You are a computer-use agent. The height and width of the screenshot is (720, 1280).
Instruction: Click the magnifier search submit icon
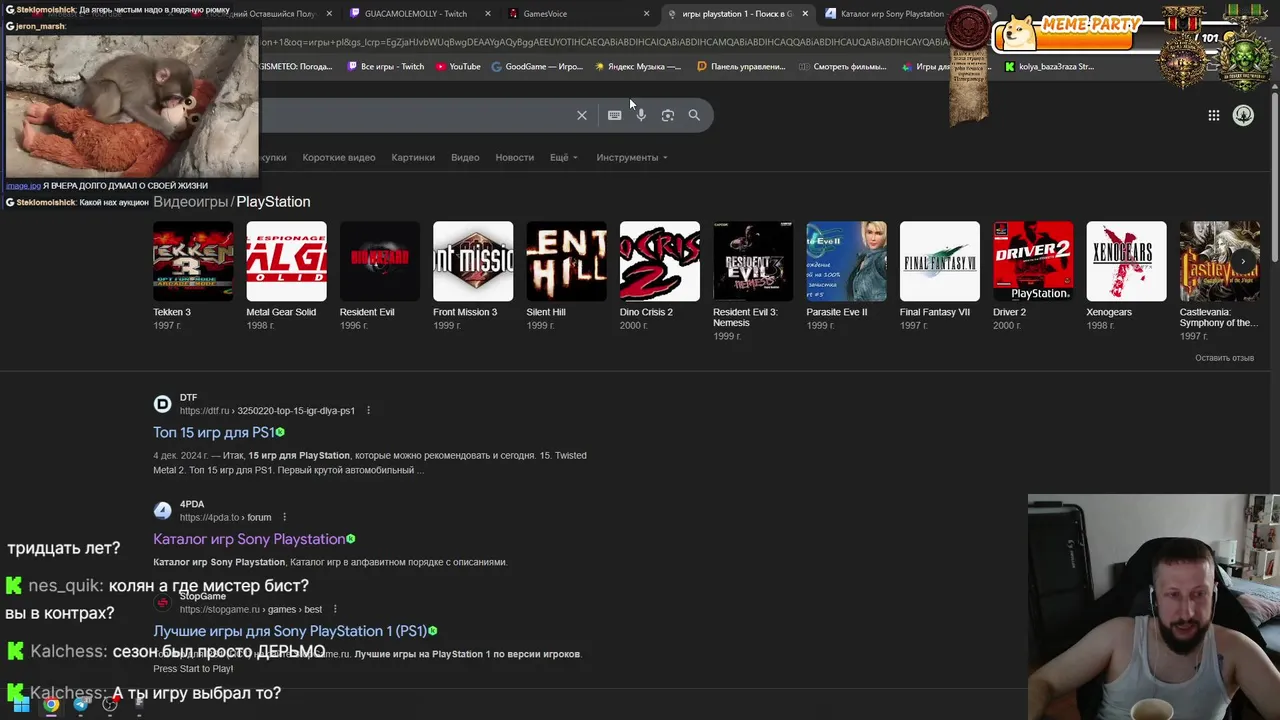(694, 115)
